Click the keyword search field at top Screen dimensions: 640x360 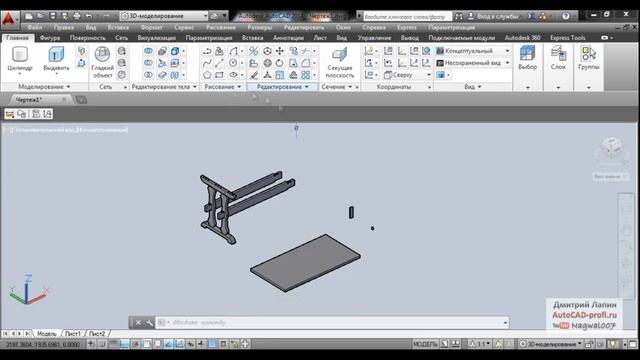click(x=407, y=16)
